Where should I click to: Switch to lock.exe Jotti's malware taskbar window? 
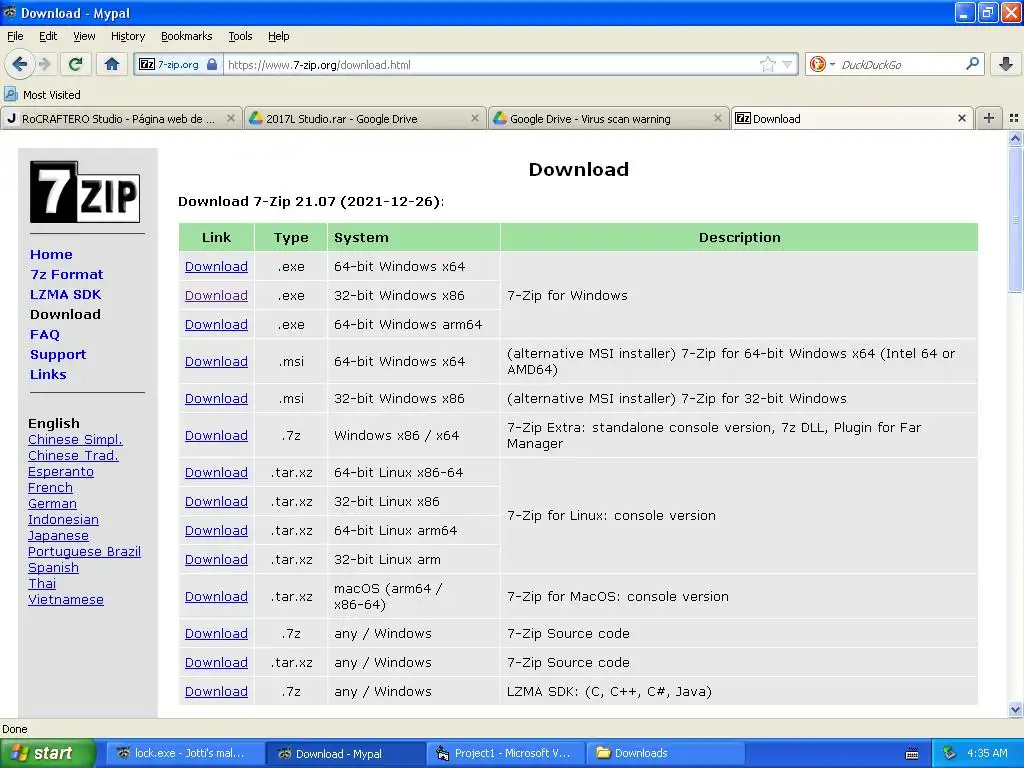[185, 754]
